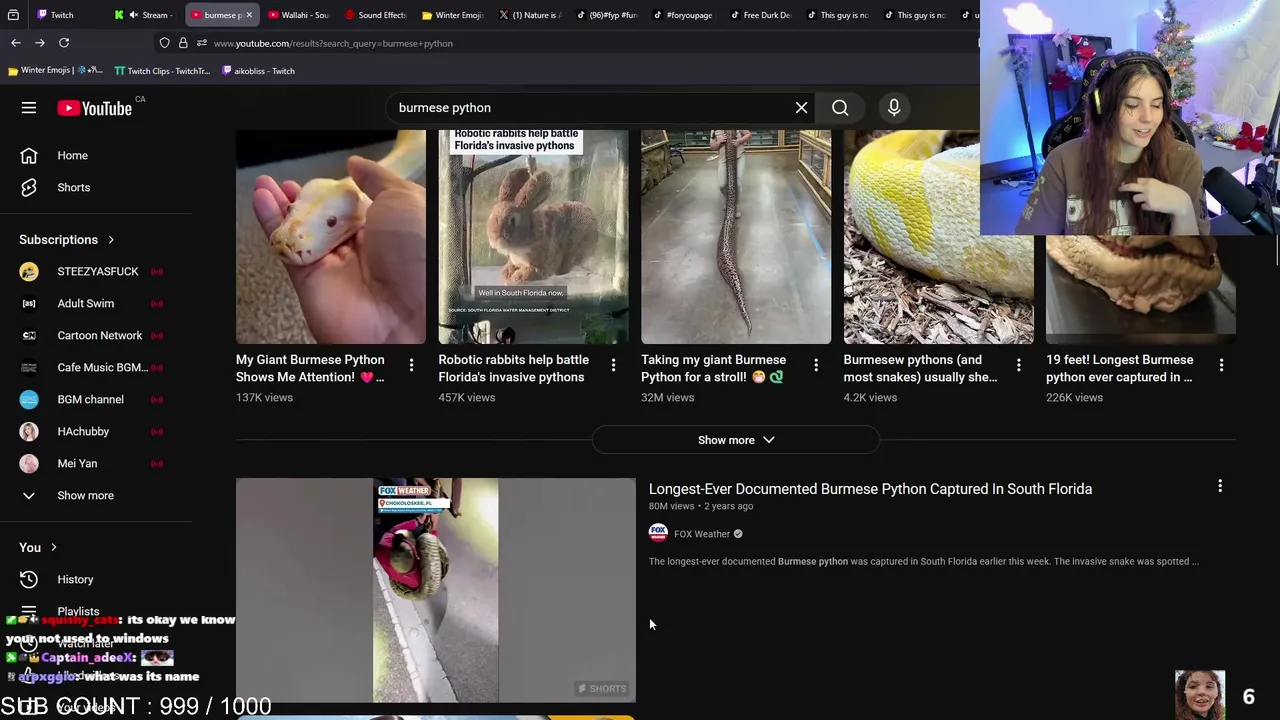Image resolution: width=1280 pixels, height=720 pixels.
Task: Close the burmese python tab
Action: [x=249, y=15]
